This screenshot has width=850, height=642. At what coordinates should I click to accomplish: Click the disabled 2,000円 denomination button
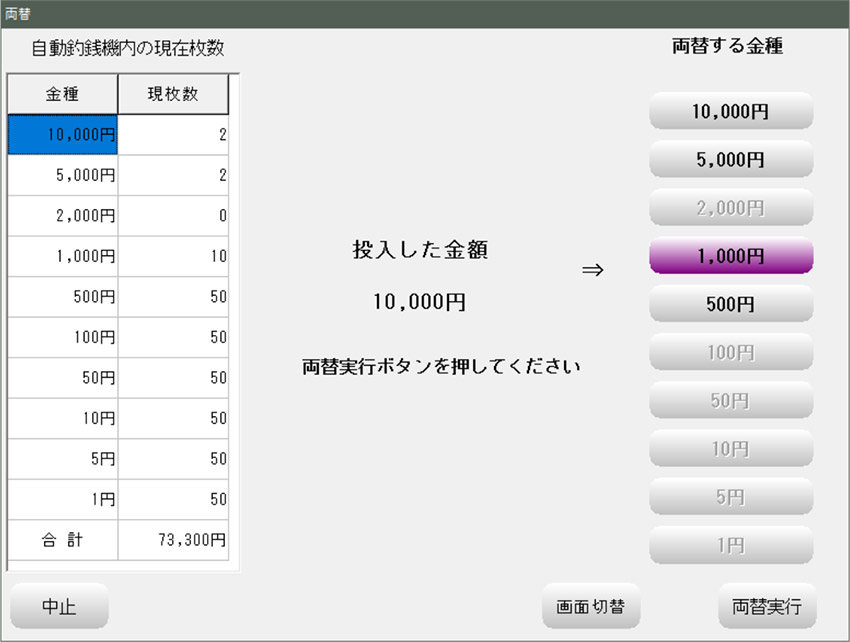[731, 208]
